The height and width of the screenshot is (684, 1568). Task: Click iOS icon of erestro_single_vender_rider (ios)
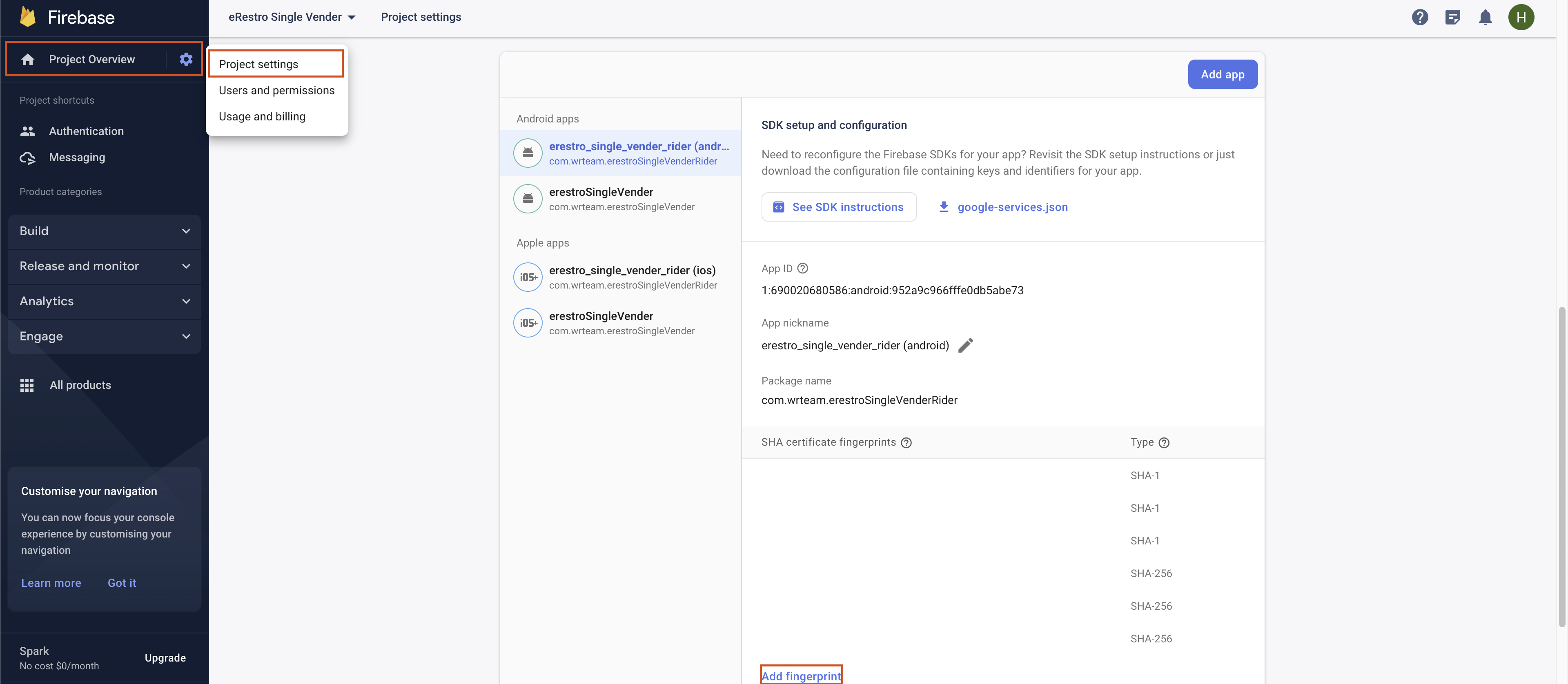click(x=528, y=277)
